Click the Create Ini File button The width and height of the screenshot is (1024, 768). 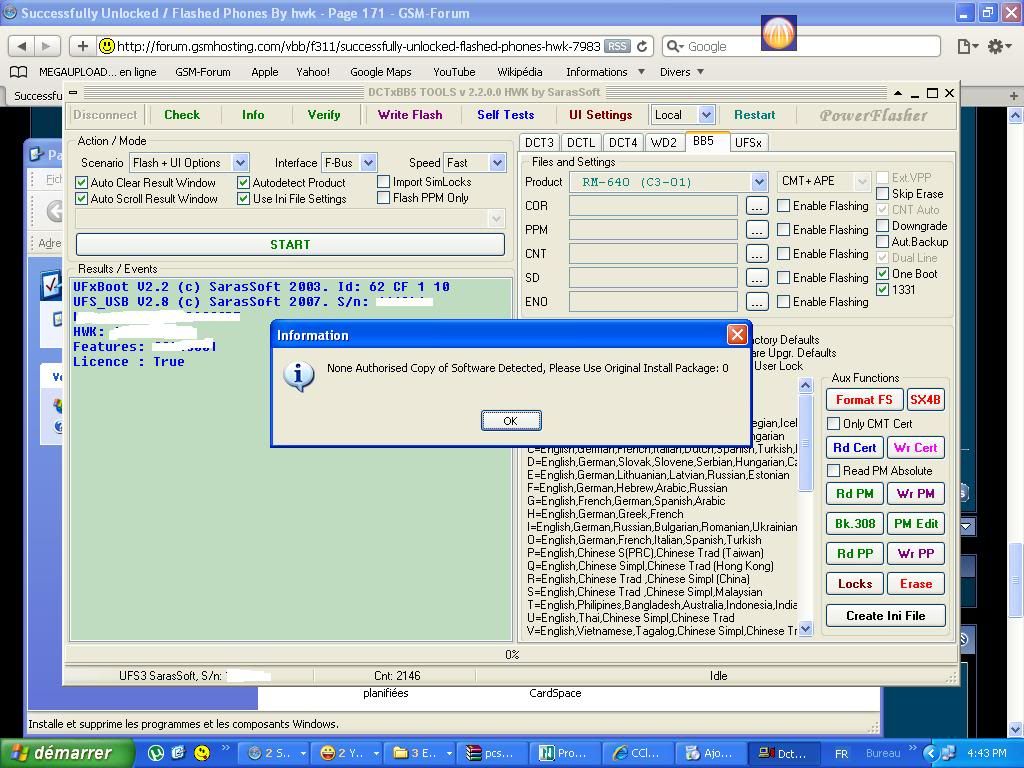(886, 615)
